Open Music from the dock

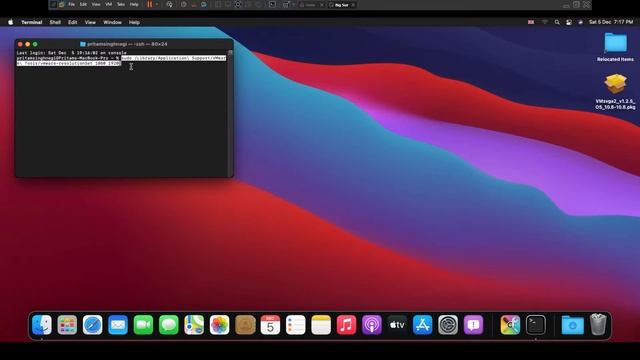tap(347, 325)
